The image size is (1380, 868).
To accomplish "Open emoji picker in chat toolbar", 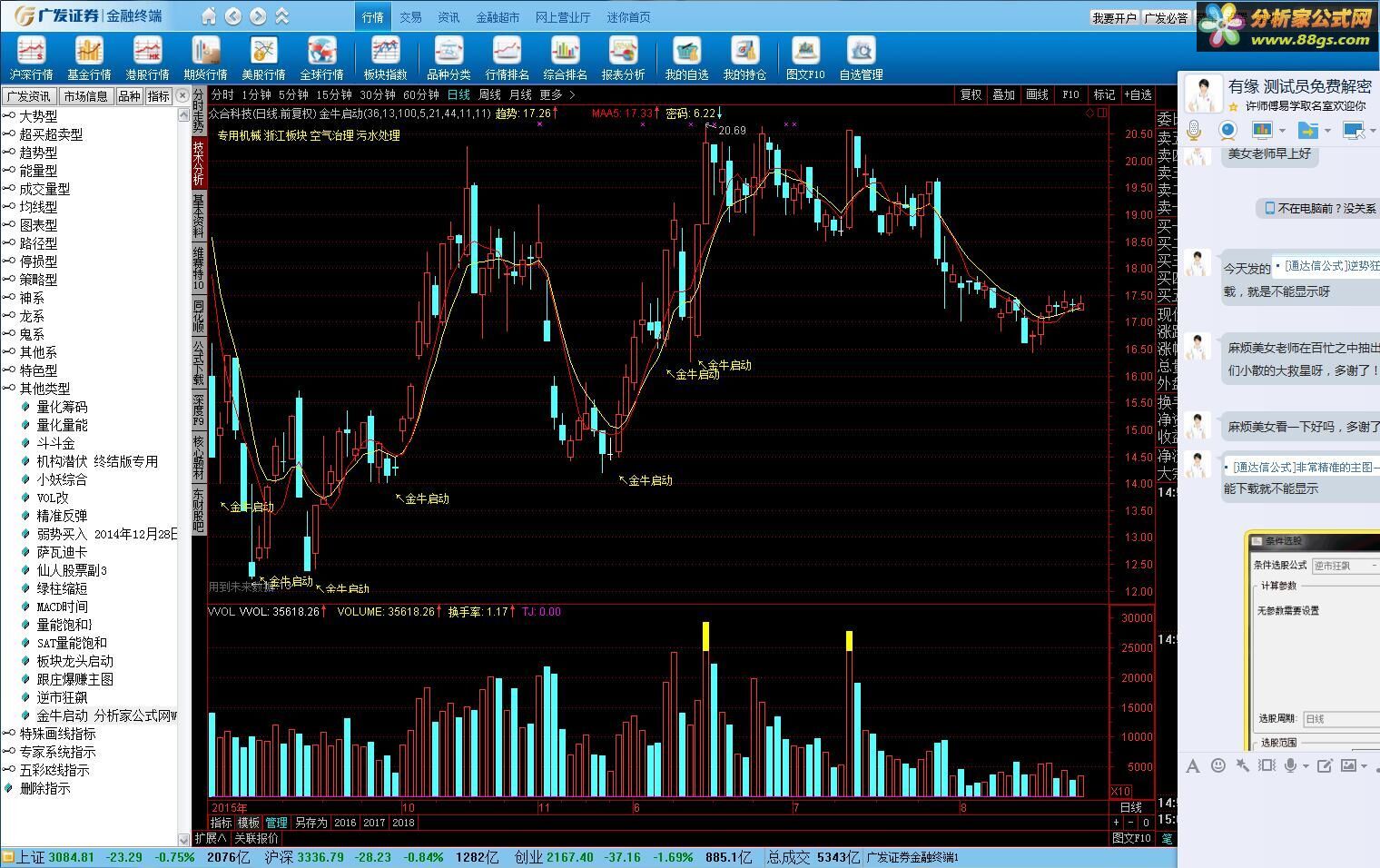I will 1217,766.
